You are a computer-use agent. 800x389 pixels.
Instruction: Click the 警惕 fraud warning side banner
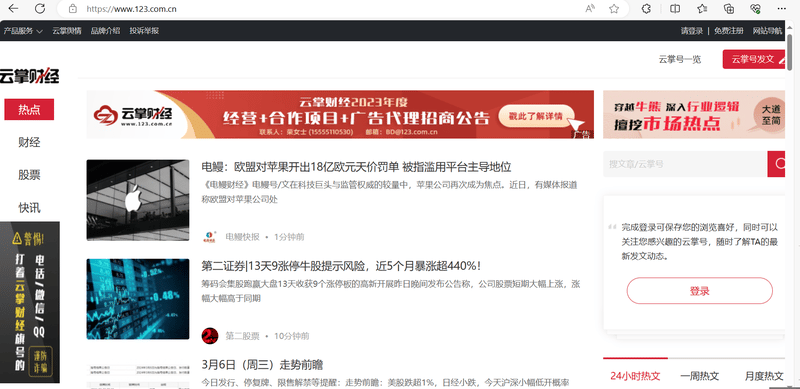(x=30, y=302)
